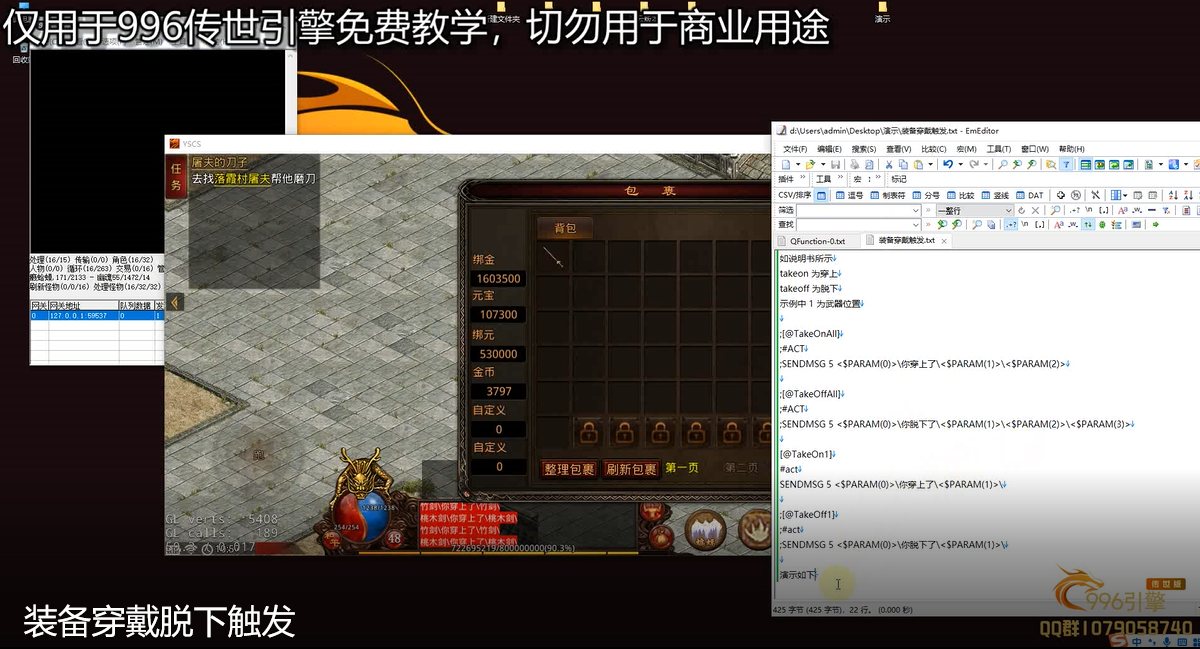Open the 筛选 filter combo box dropdown
Screen dimensions: 1200x649
tap(915, 210)
